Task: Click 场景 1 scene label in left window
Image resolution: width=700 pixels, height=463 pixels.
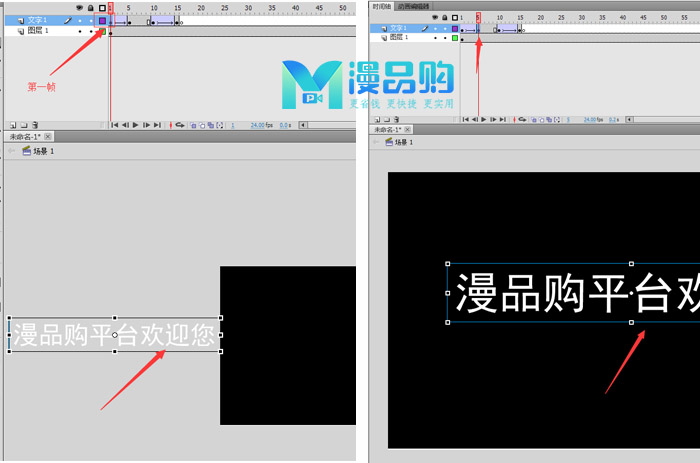Action: tap(43, 151)
